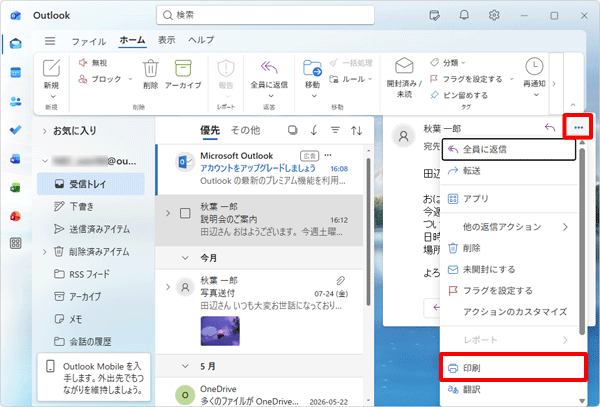Switch to the ヘルプ tab
This screenshot has height=407, width=600.
[x=201, y=40]
